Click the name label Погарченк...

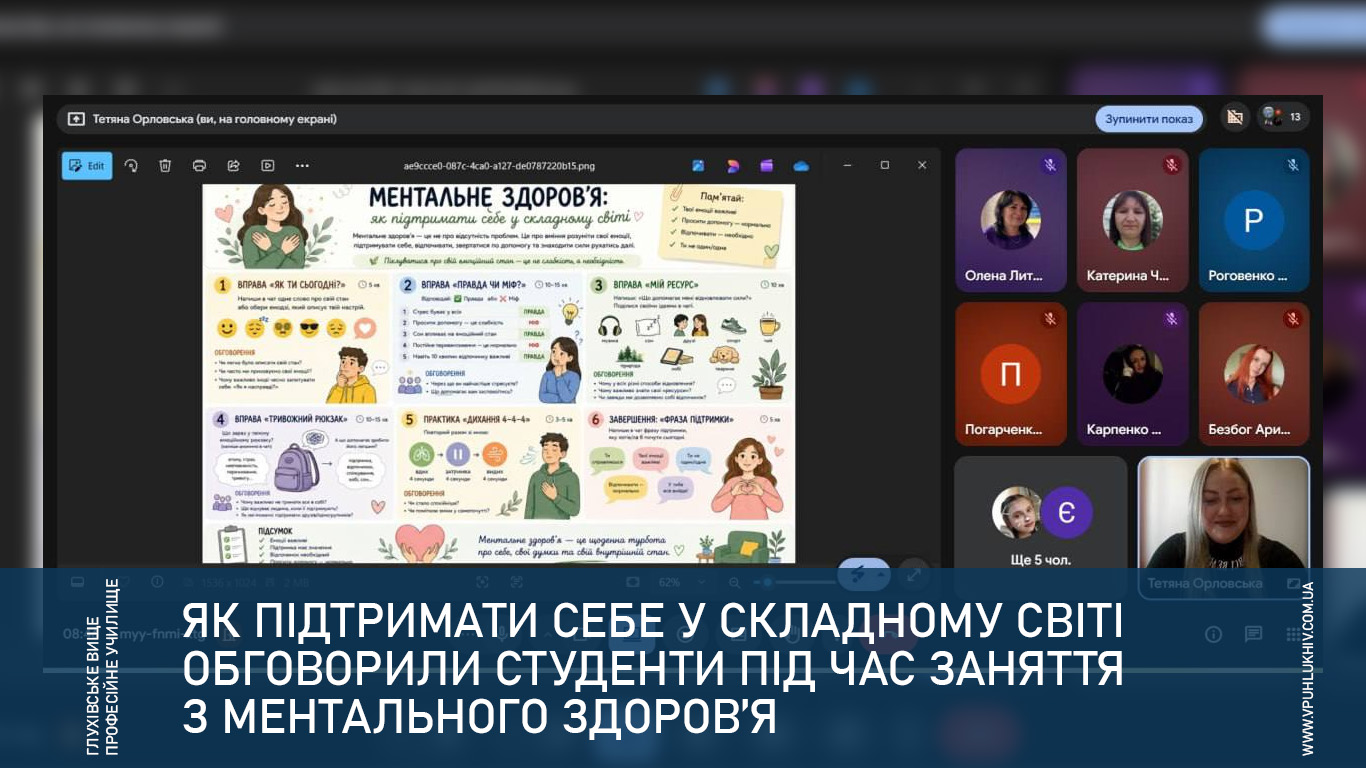(1004, 430)
